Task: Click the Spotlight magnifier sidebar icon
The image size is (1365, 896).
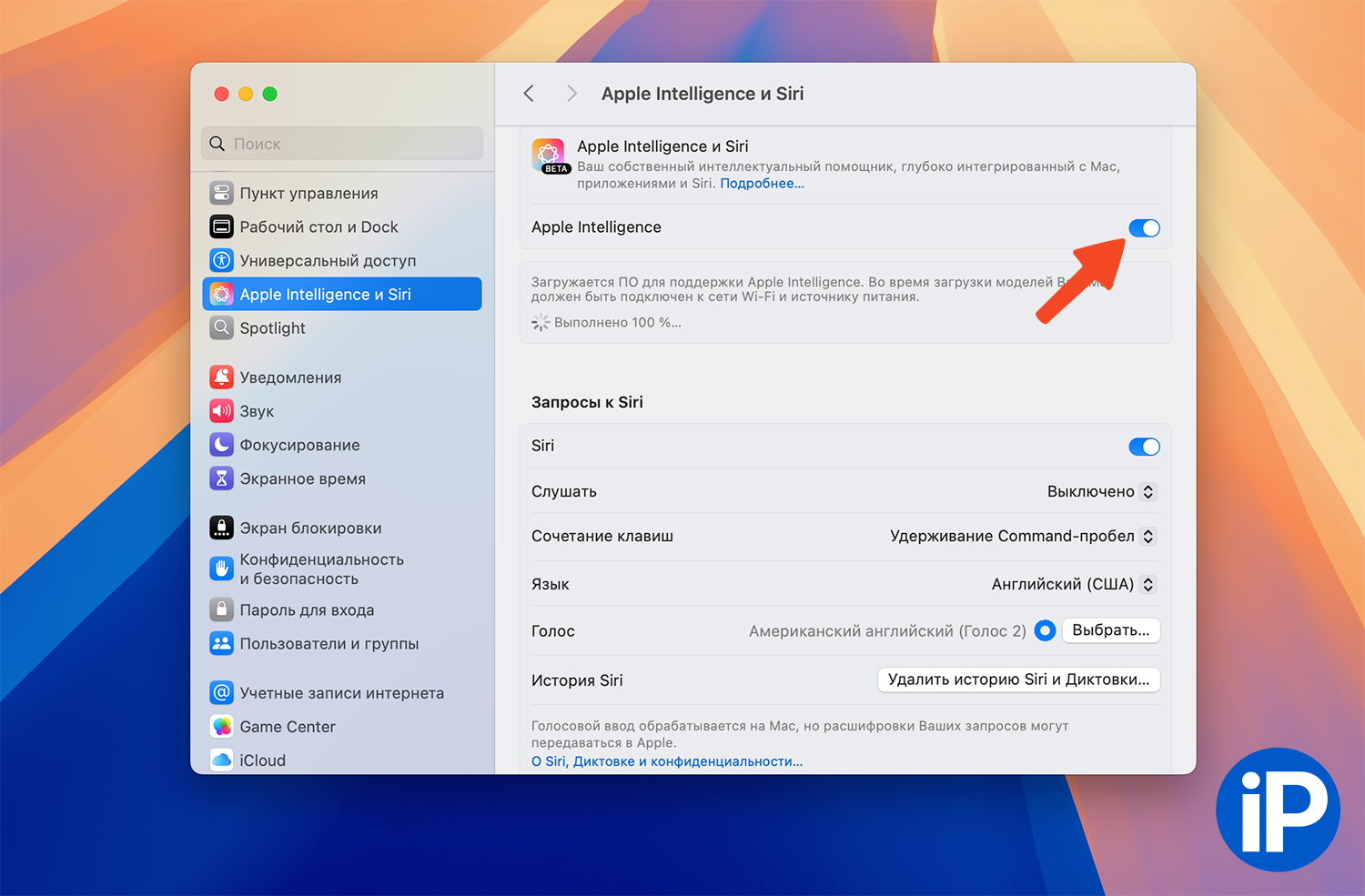Action: pos(221,327)
